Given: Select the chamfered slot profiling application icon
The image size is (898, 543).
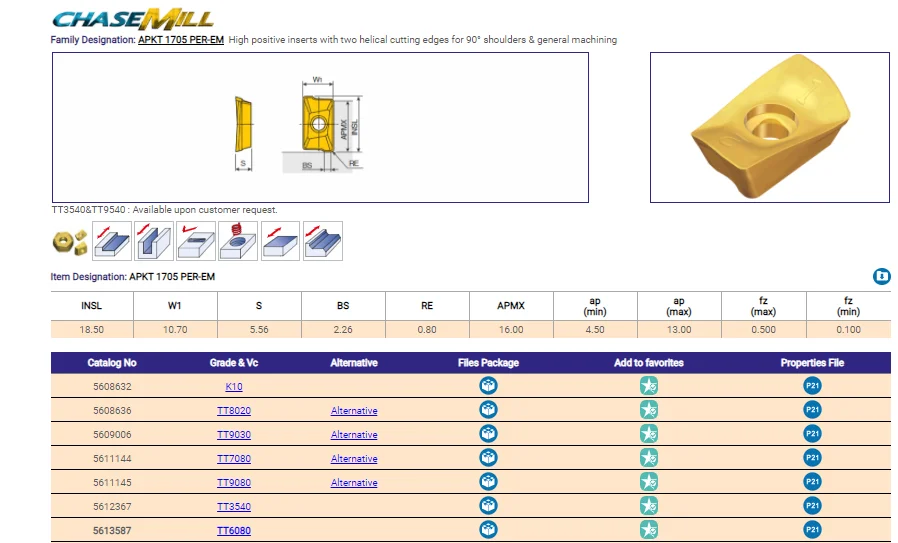Looking at the screenshot, I should tap(323, 241).
